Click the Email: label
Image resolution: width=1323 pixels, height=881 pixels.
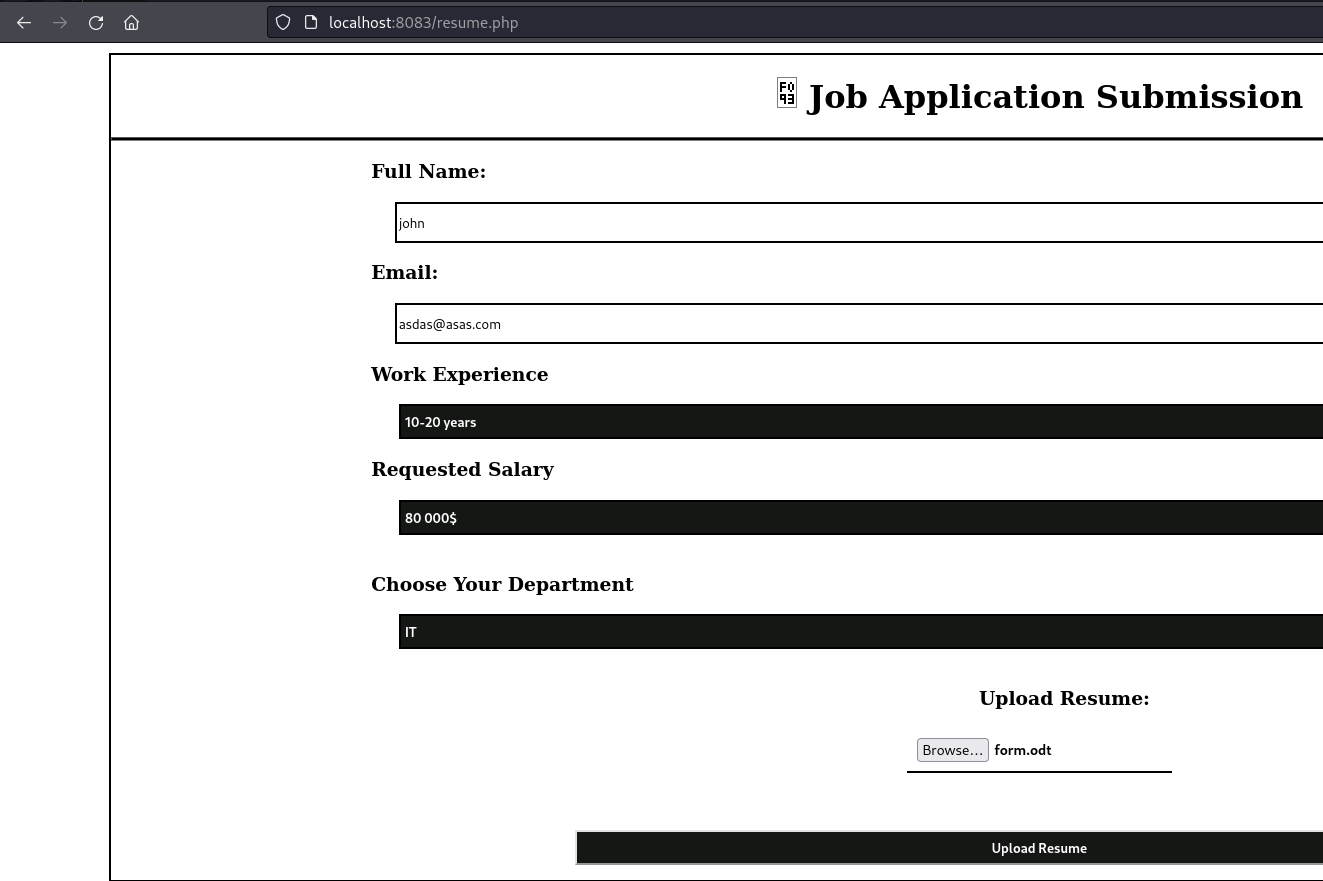pos(404,272)
